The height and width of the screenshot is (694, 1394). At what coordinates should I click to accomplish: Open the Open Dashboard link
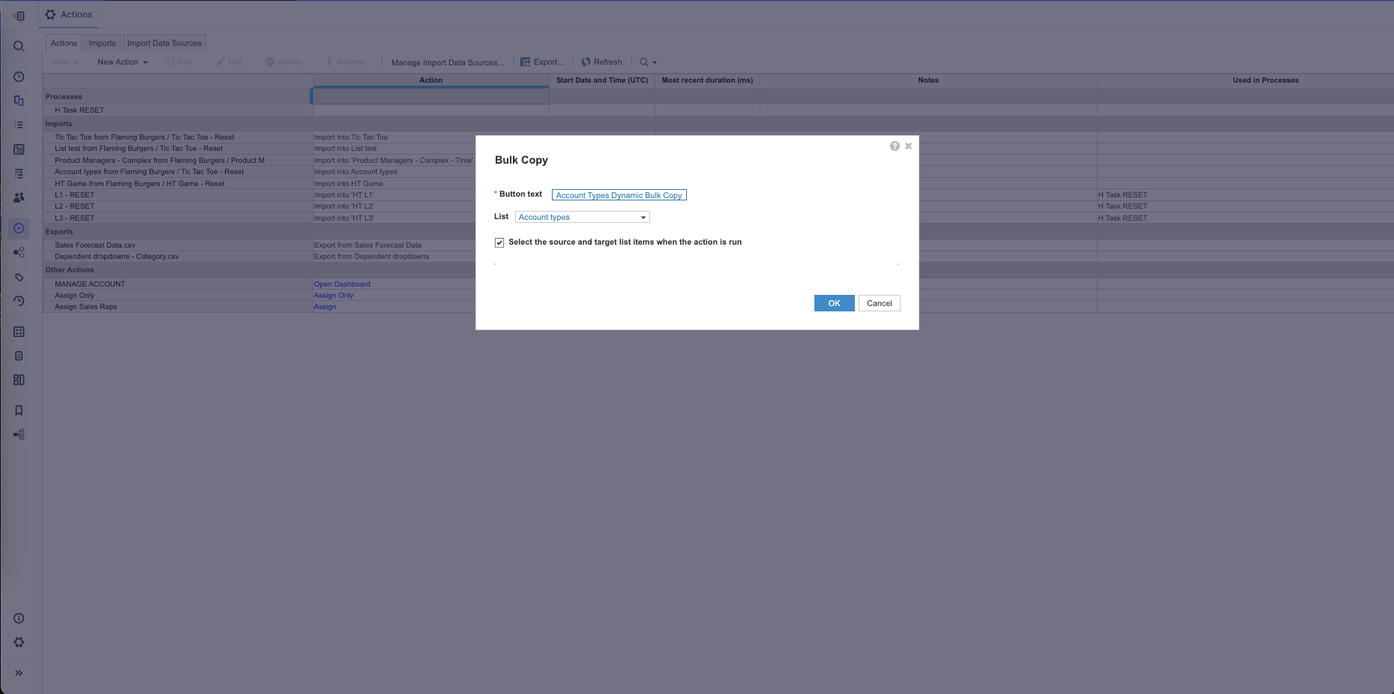pos(342,284)
